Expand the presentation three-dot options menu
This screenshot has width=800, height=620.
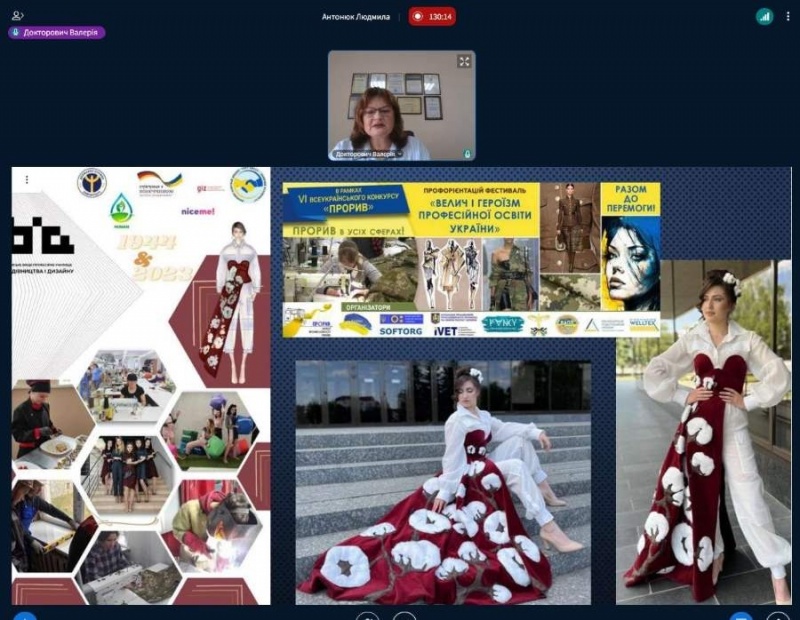click(x=26, y=180)
